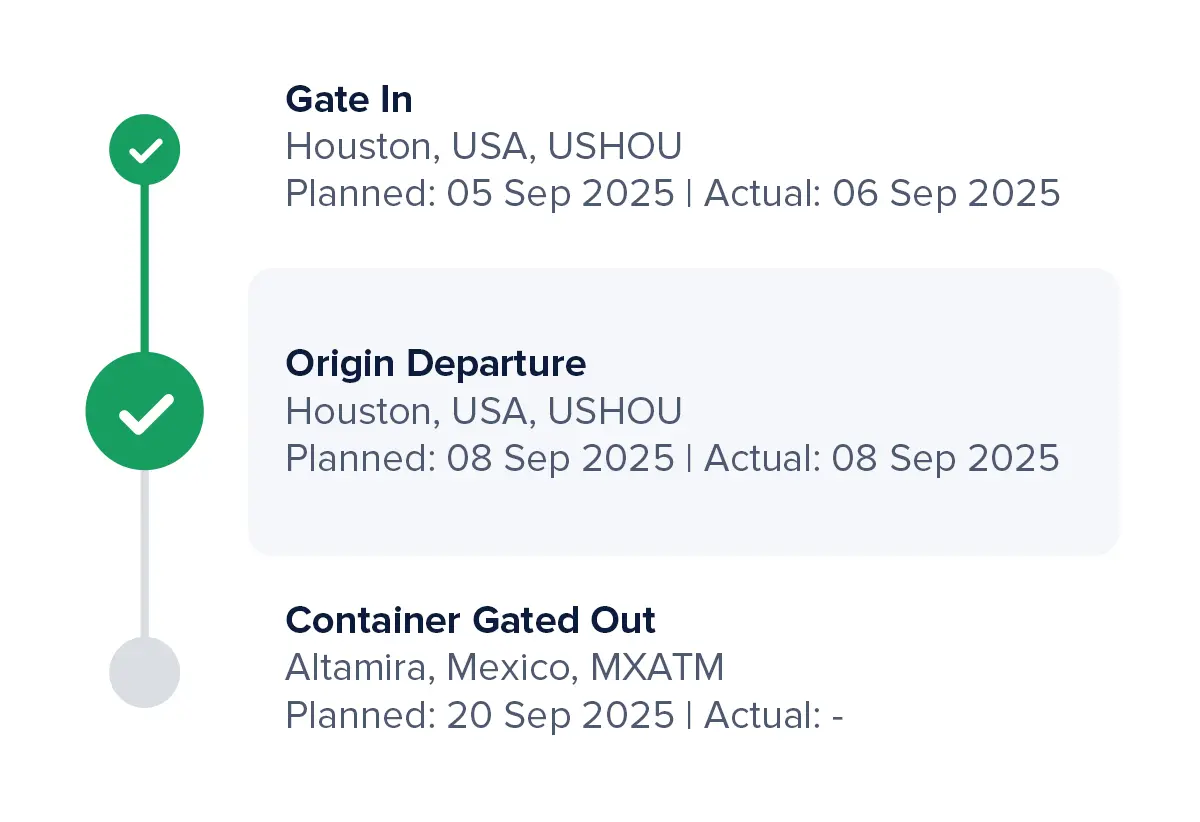Click Actual: 08 Sep 2025 date
The height and width of the screenshot is (822, 1200).
(882, 459)
